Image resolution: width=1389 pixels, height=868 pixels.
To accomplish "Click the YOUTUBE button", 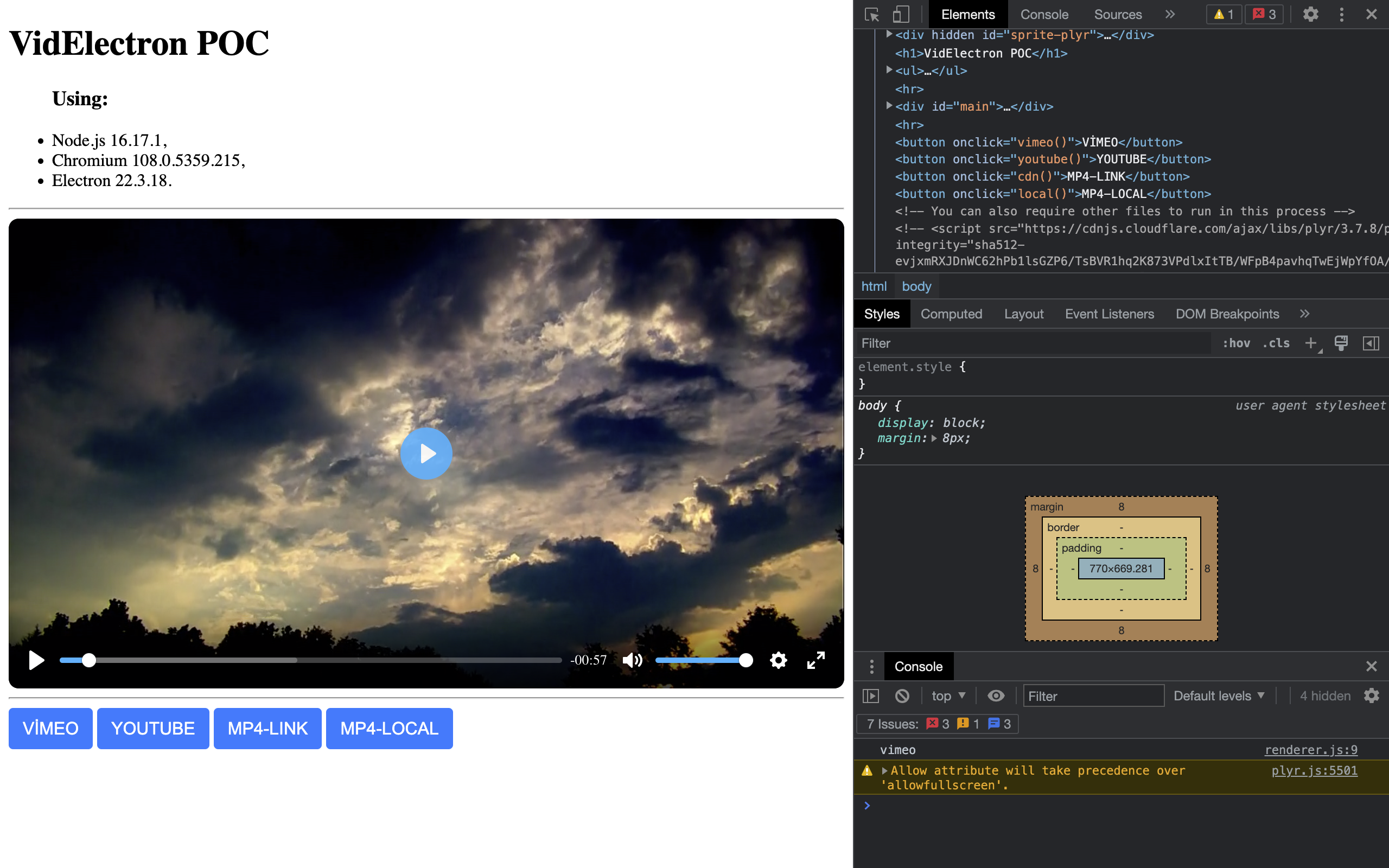I will click(152, 729).
